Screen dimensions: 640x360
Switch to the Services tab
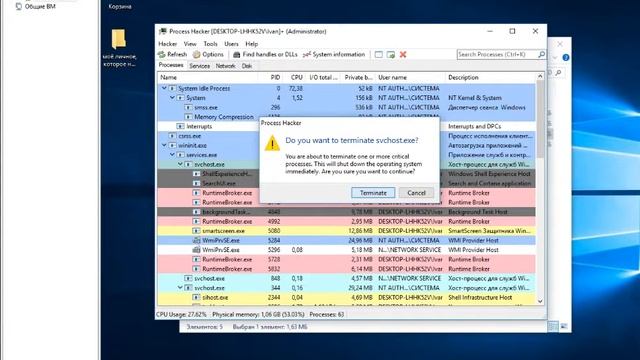tap(200, 66)
